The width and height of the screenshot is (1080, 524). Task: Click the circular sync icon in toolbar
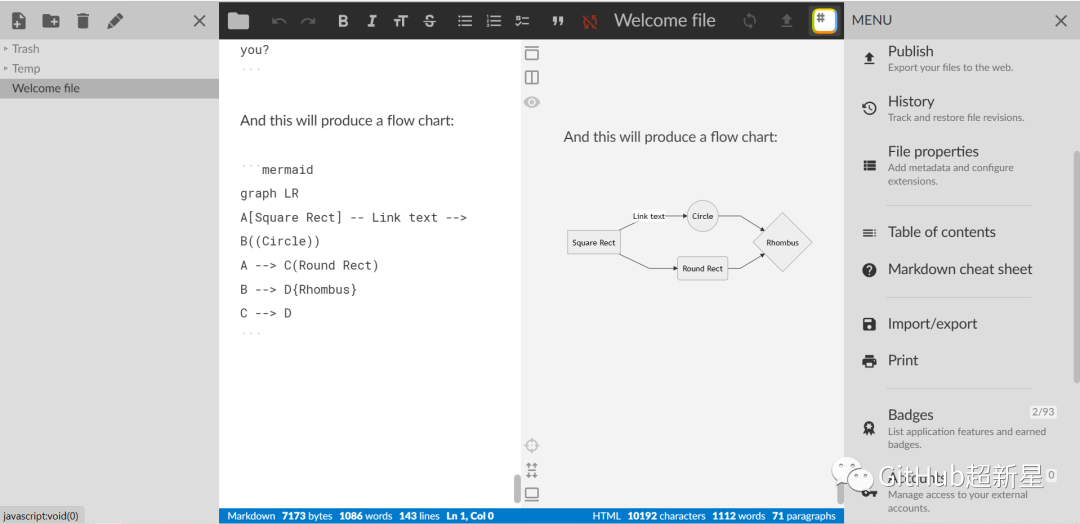(749, 21)
